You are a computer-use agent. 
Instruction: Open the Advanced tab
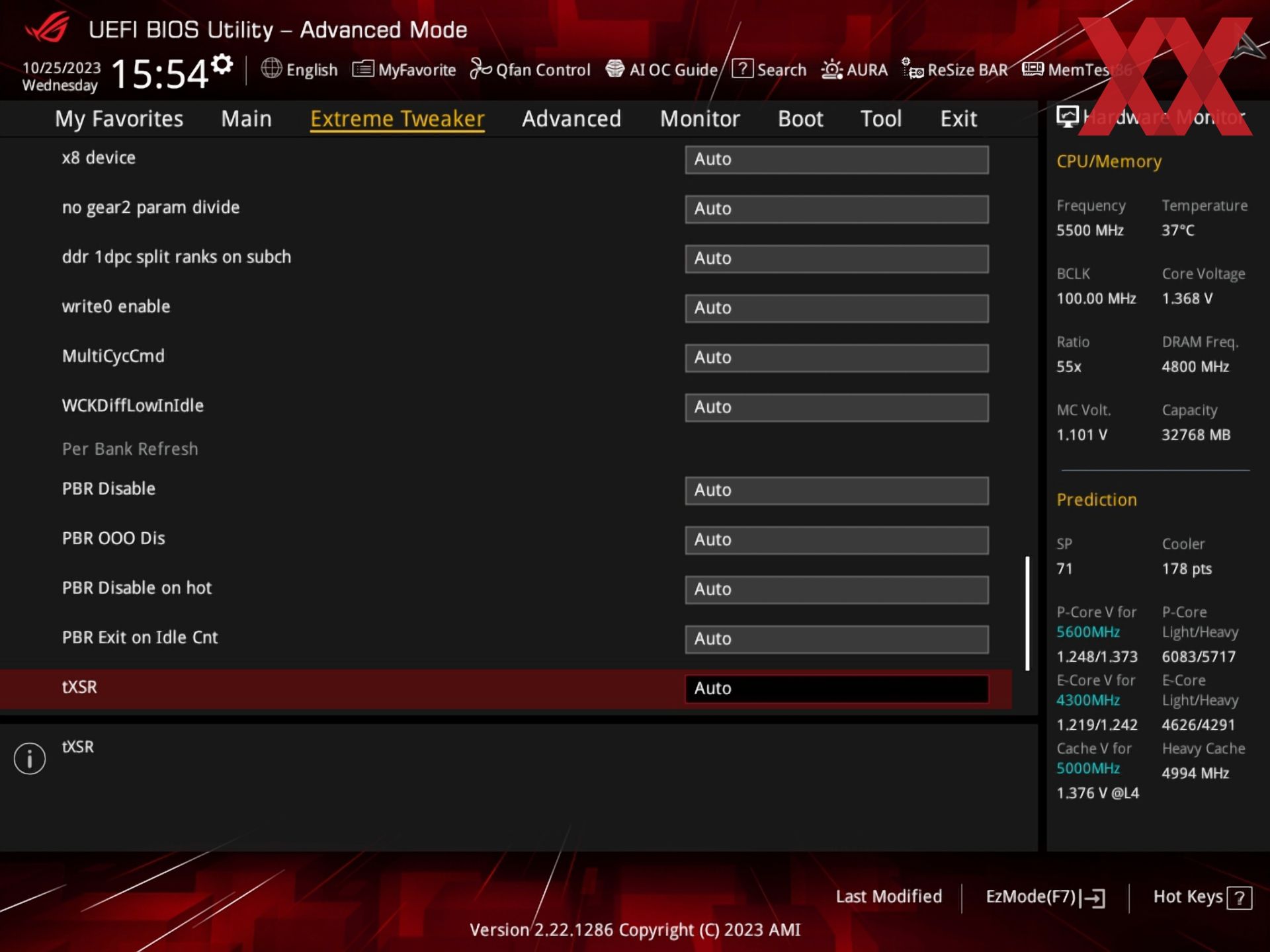[x=571, y=118]
